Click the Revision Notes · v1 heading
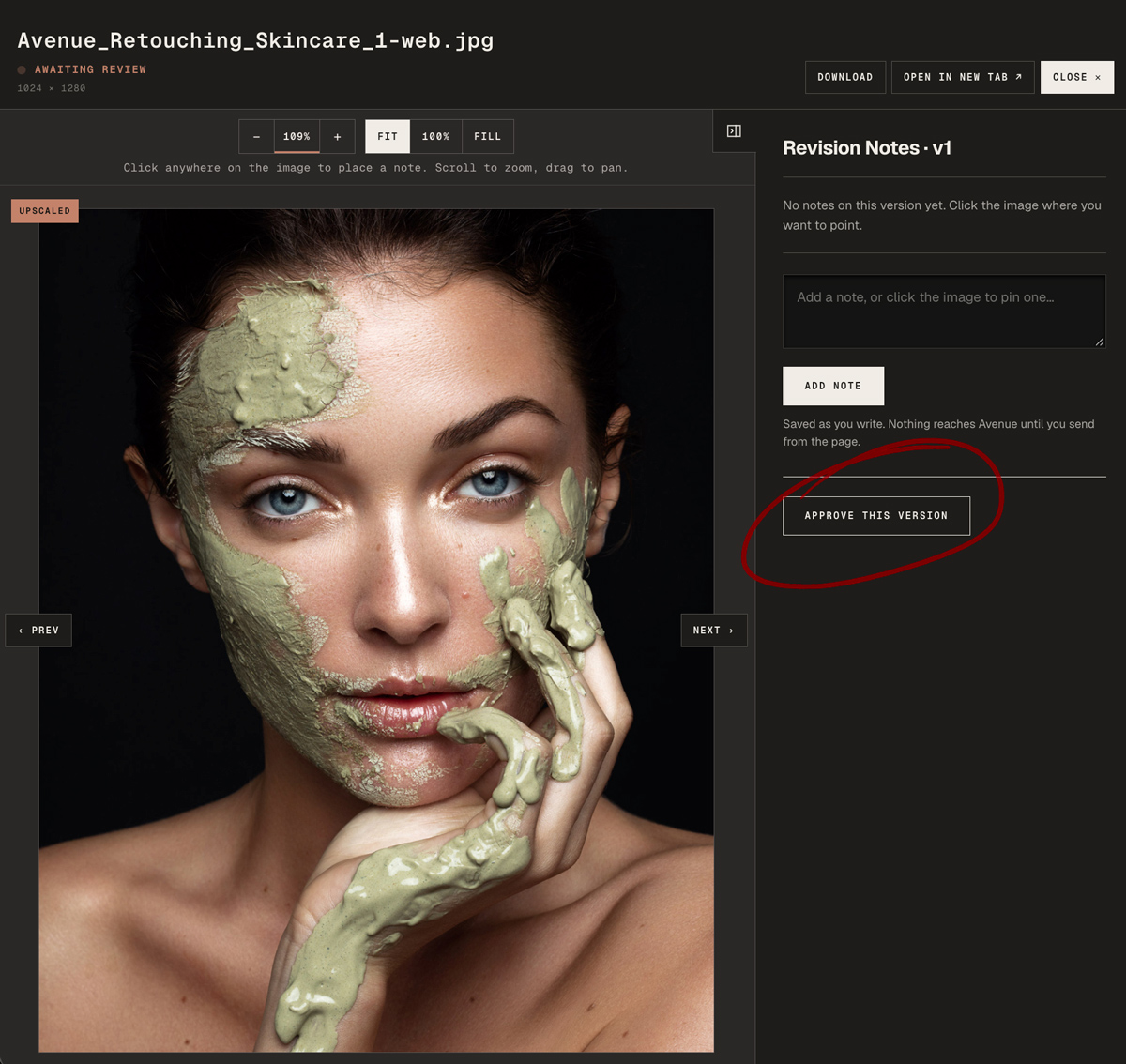The width and height of the screenshot is (1126, 1064). 867,148
